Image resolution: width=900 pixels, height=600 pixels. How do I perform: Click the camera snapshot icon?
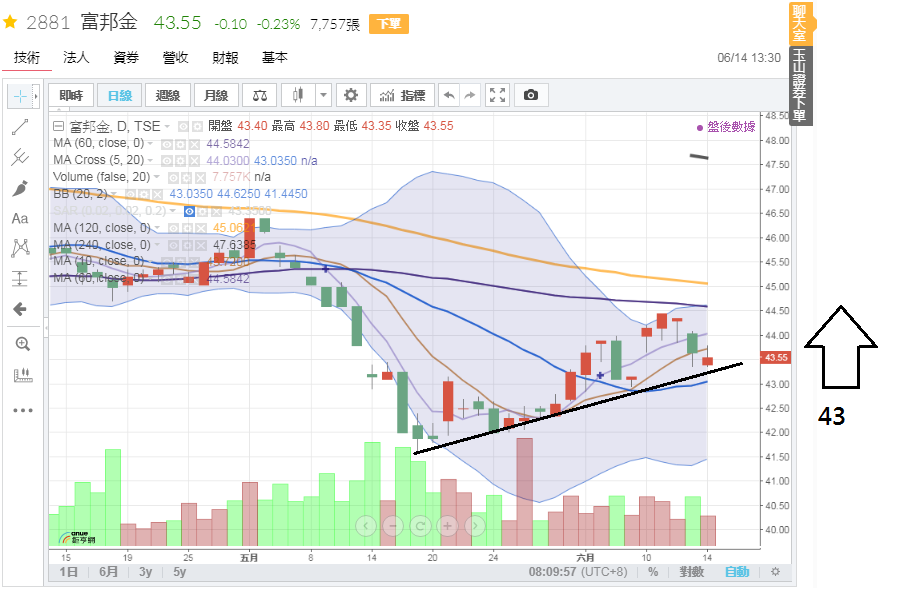(531, 95)
